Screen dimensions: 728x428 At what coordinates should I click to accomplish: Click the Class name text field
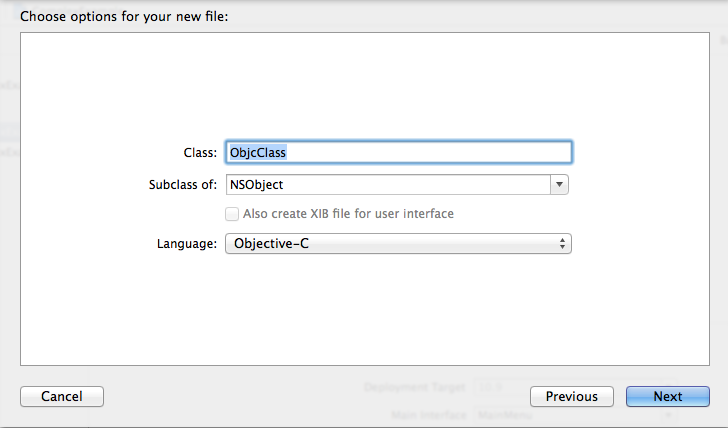(x=398, y=152)
